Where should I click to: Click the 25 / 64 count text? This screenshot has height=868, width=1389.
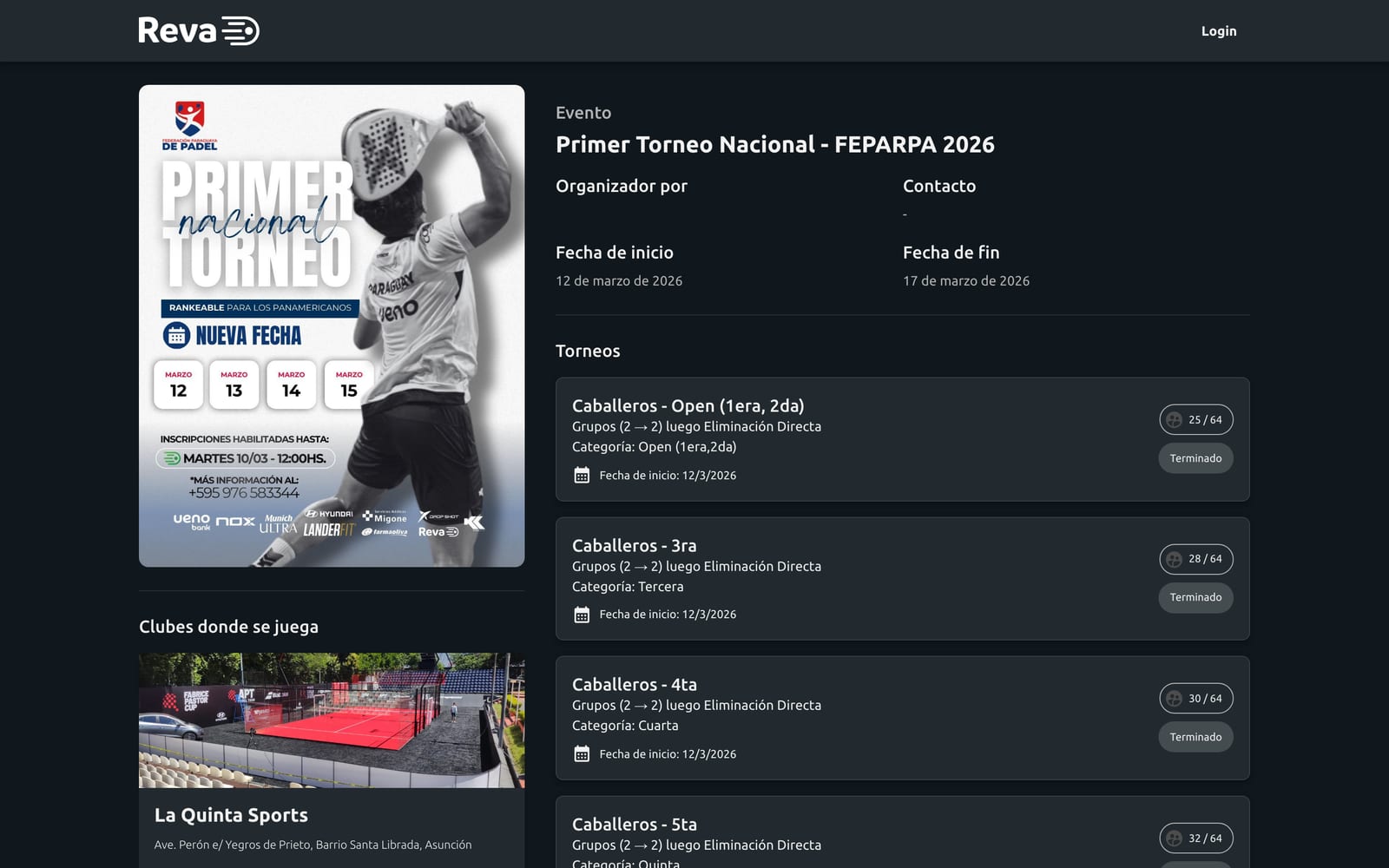click(x=1205, y=420)
